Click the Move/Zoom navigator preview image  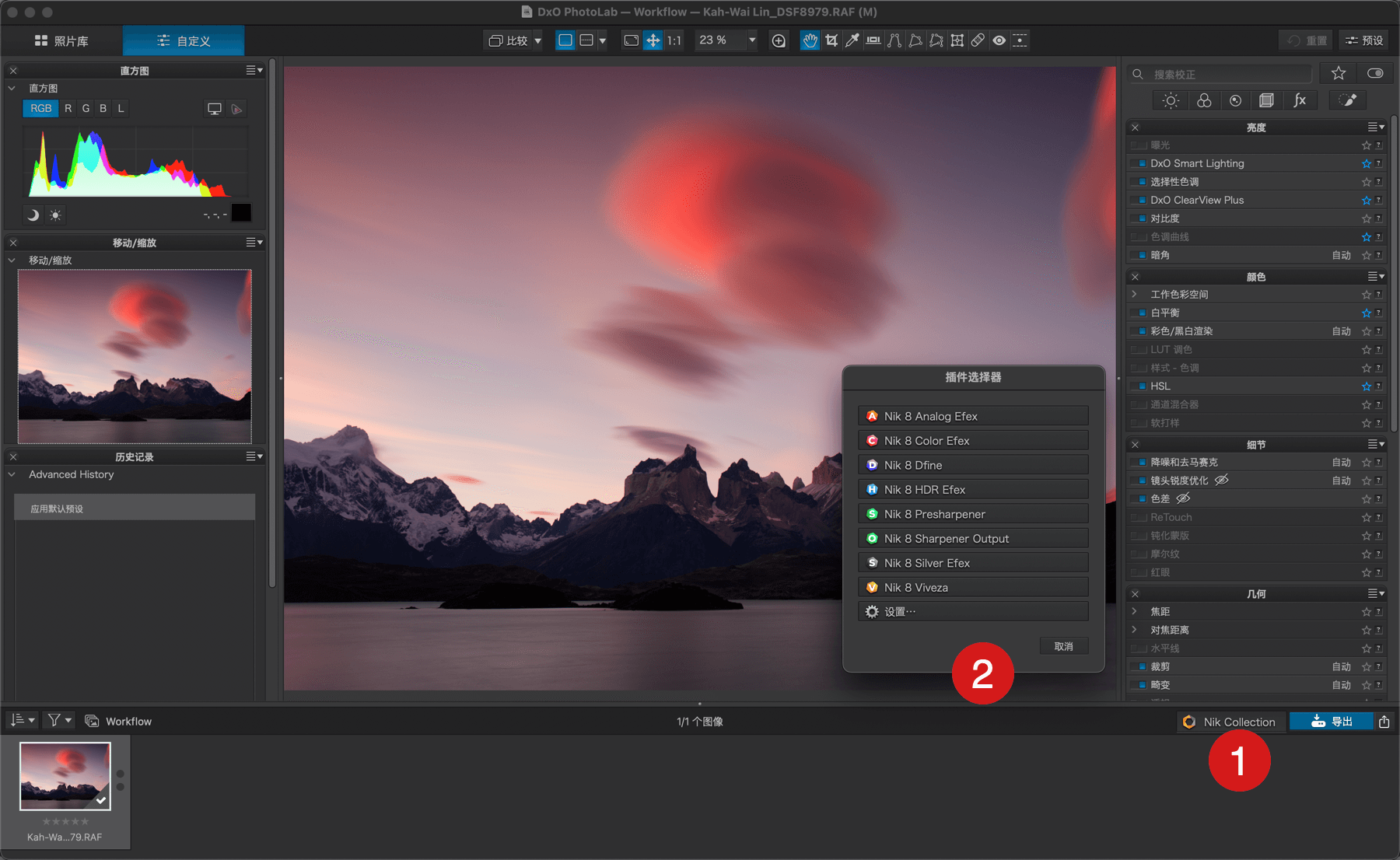point(135,356)
